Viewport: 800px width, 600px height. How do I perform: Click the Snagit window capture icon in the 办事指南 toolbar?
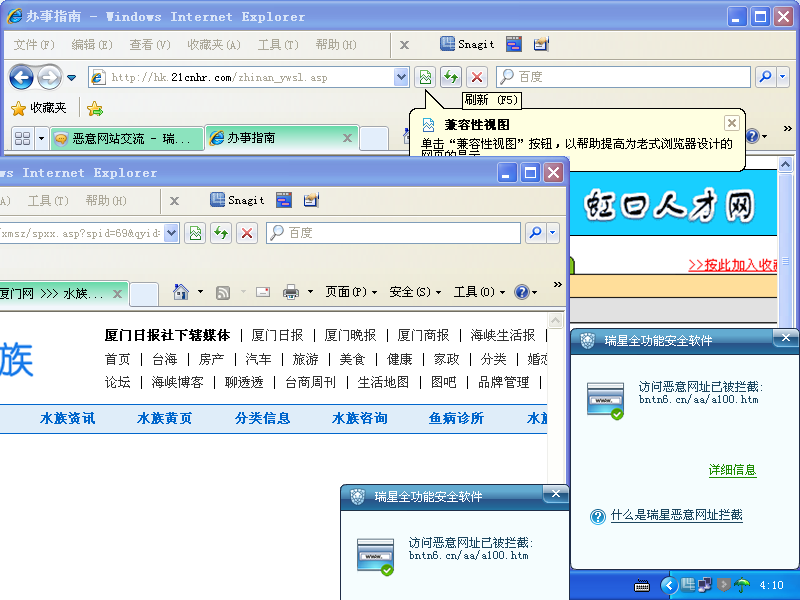[514, 44]
